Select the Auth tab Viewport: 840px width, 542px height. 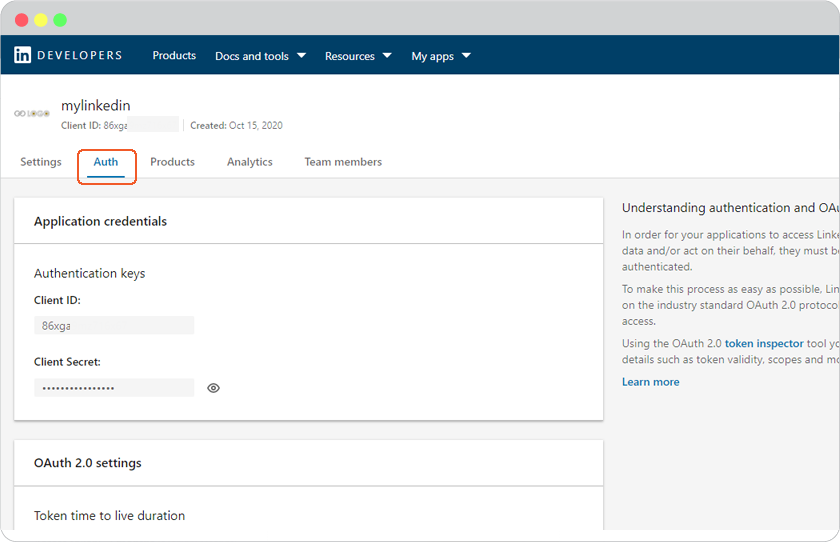click(x=106, y=162)
